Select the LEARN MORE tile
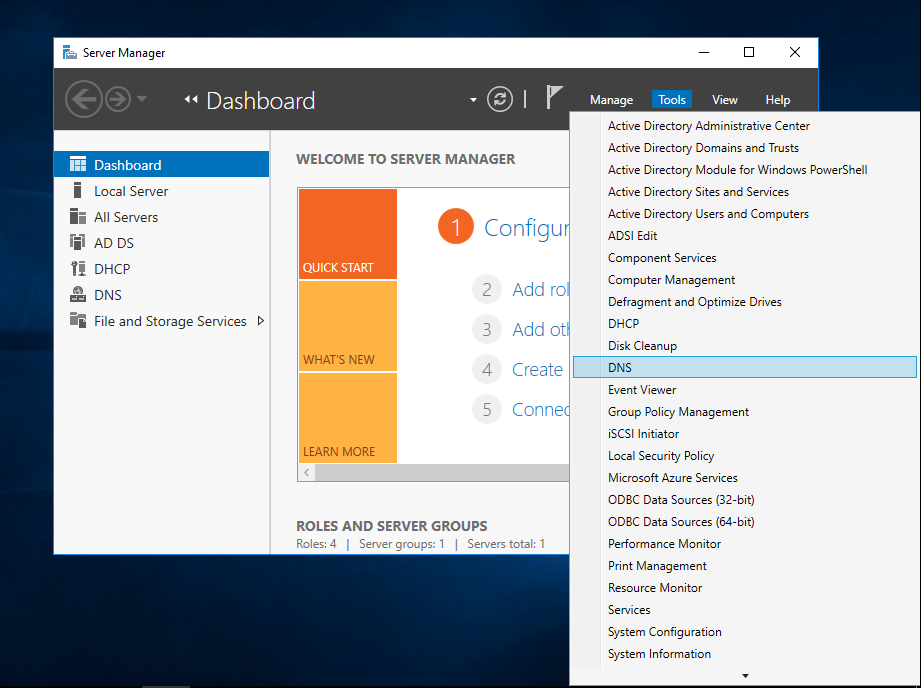Screen dimensions: 921x688 pos(348,418)
